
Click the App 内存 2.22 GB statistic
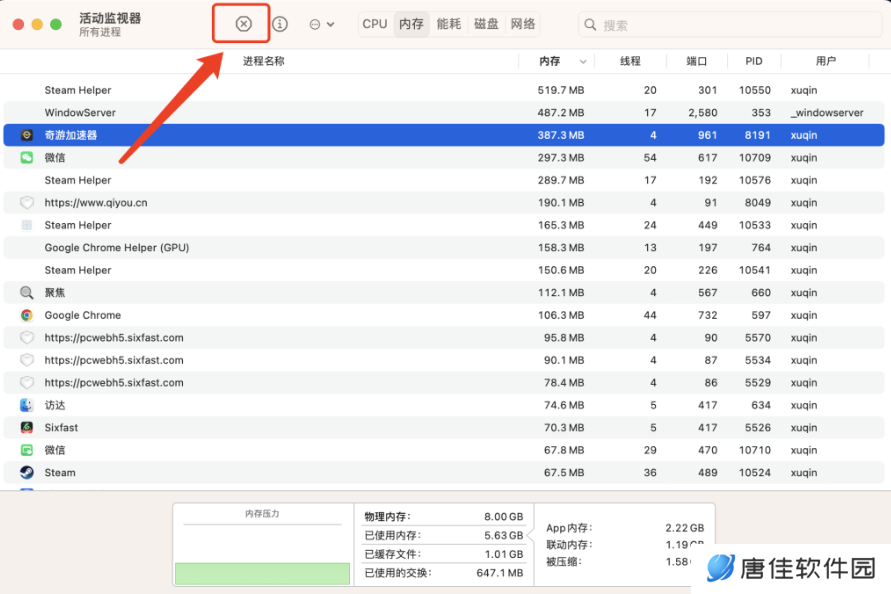[x=625, y=528]
